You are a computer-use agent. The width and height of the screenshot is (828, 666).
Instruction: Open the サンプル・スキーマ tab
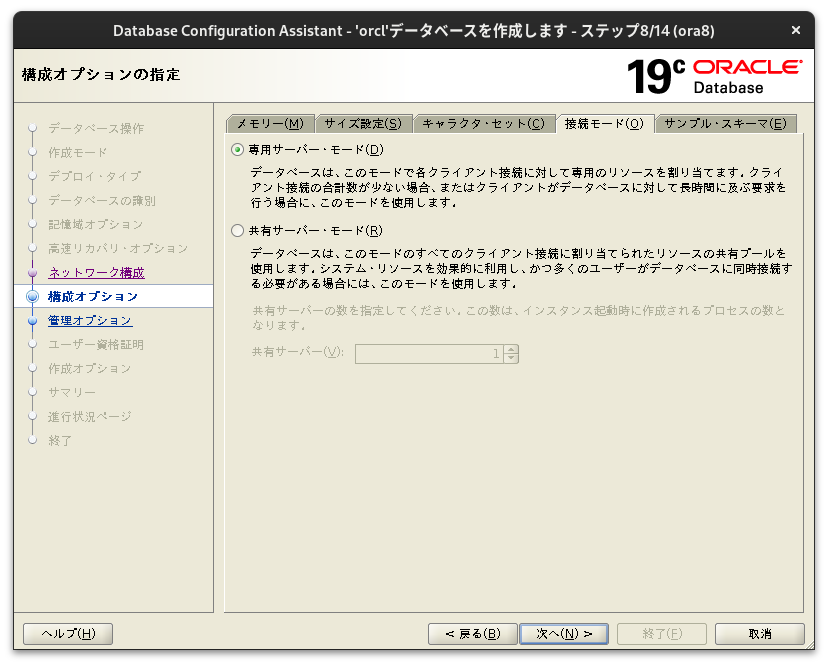[x=725, y=123]
